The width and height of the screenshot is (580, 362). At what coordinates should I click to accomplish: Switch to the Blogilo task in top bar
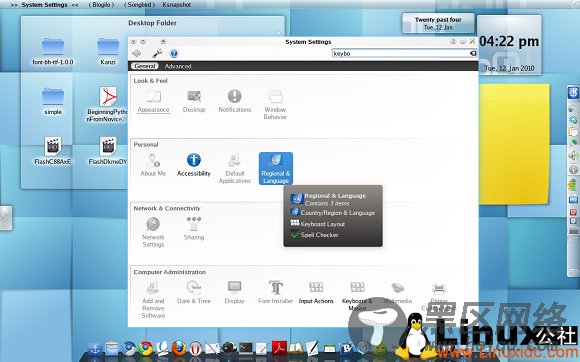click(x=101, y=5)
